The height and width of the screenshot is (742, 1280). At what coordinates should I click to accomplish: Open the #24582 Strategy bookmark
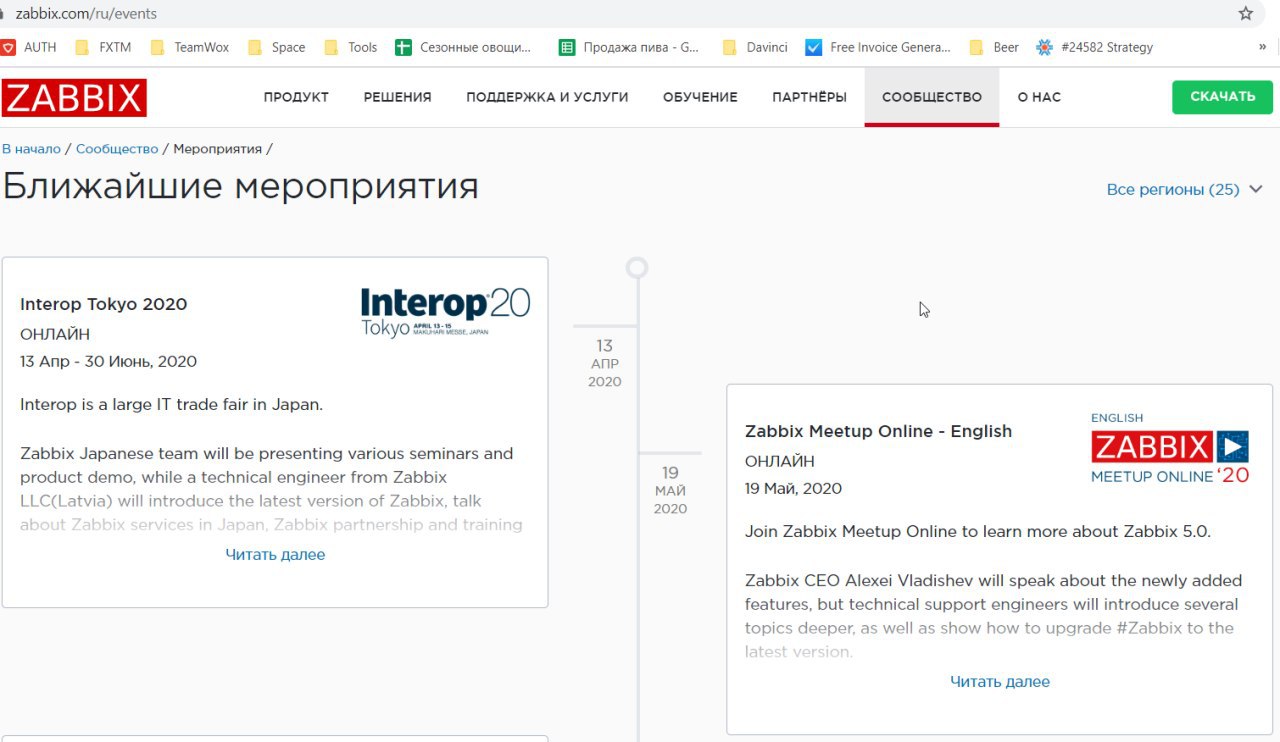pos(1095,47)
